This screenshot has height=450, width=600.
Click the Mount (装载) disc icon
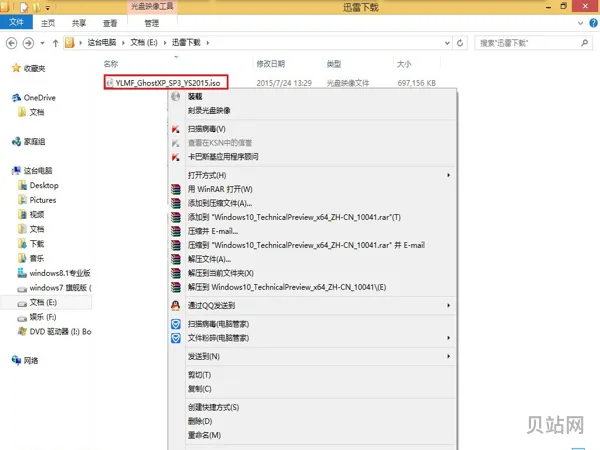[176, 96]
